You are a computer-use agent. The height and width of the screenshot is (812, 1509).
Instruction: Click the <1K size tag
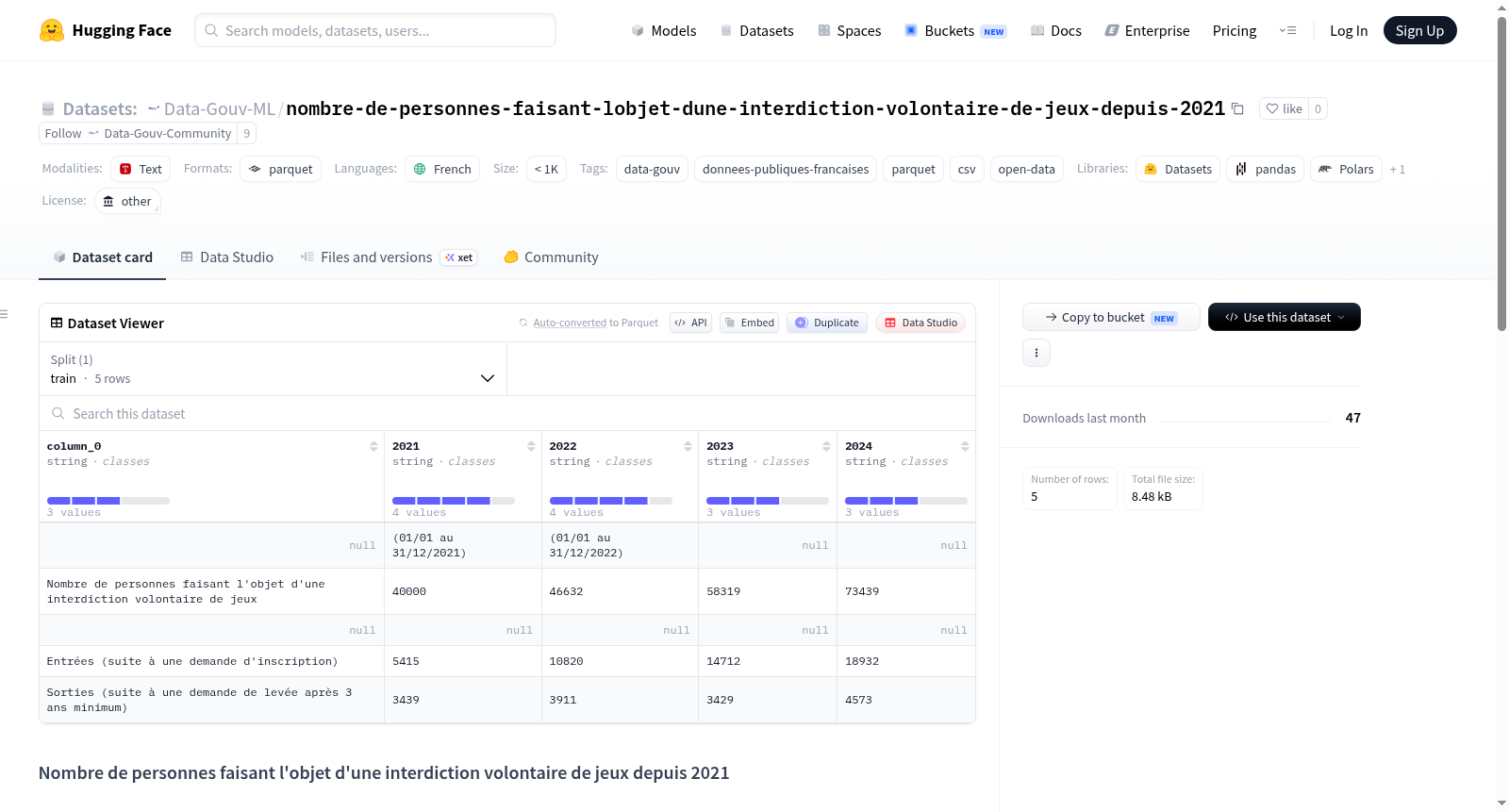[546, 169]
